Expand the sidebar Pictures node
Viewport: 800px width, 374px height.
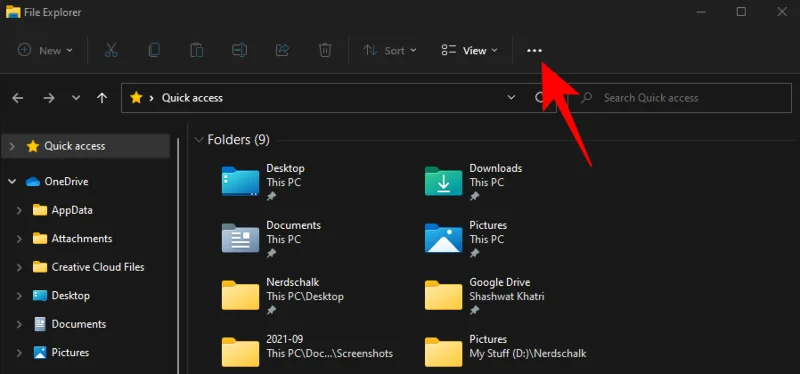pos(19,353)
